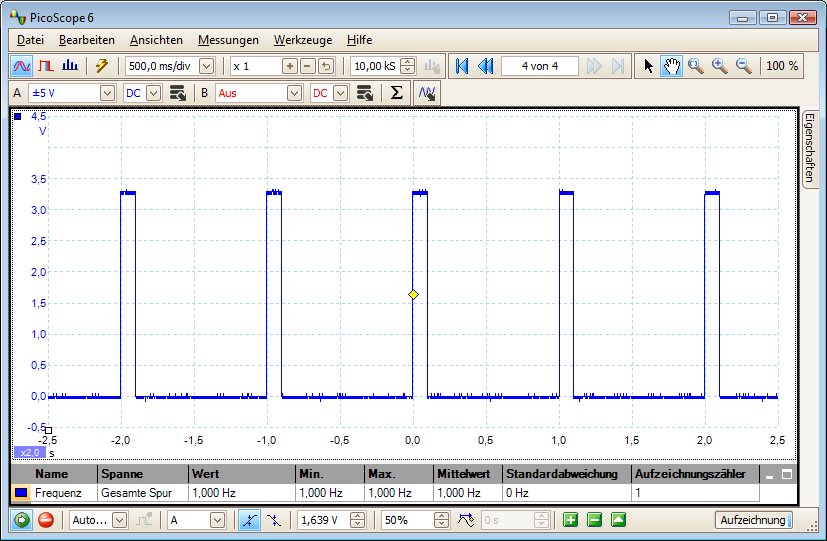Toggle rising edge trigger button

pos(247,520)
